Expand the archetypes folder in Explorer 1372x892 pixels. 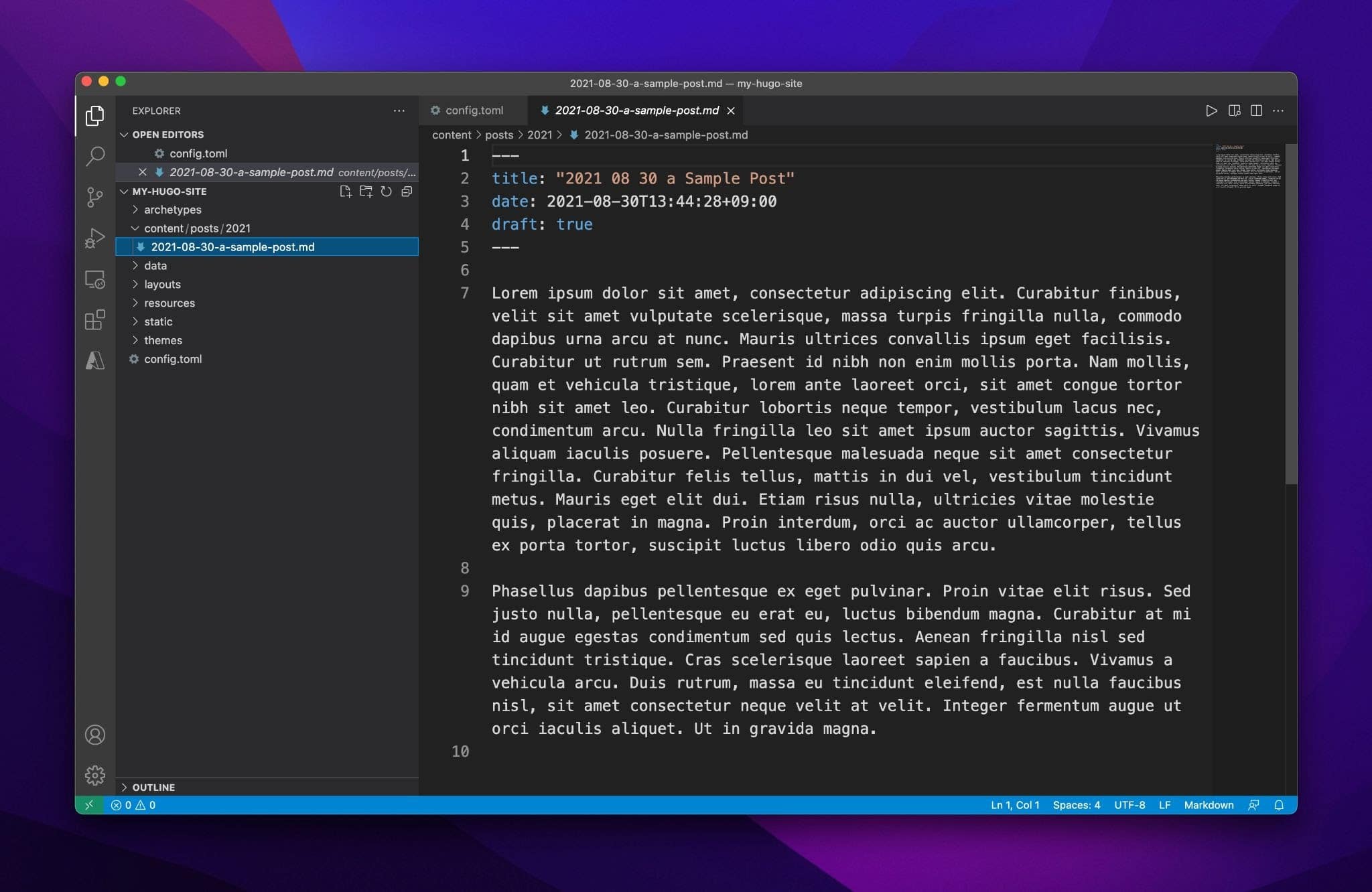172,209
